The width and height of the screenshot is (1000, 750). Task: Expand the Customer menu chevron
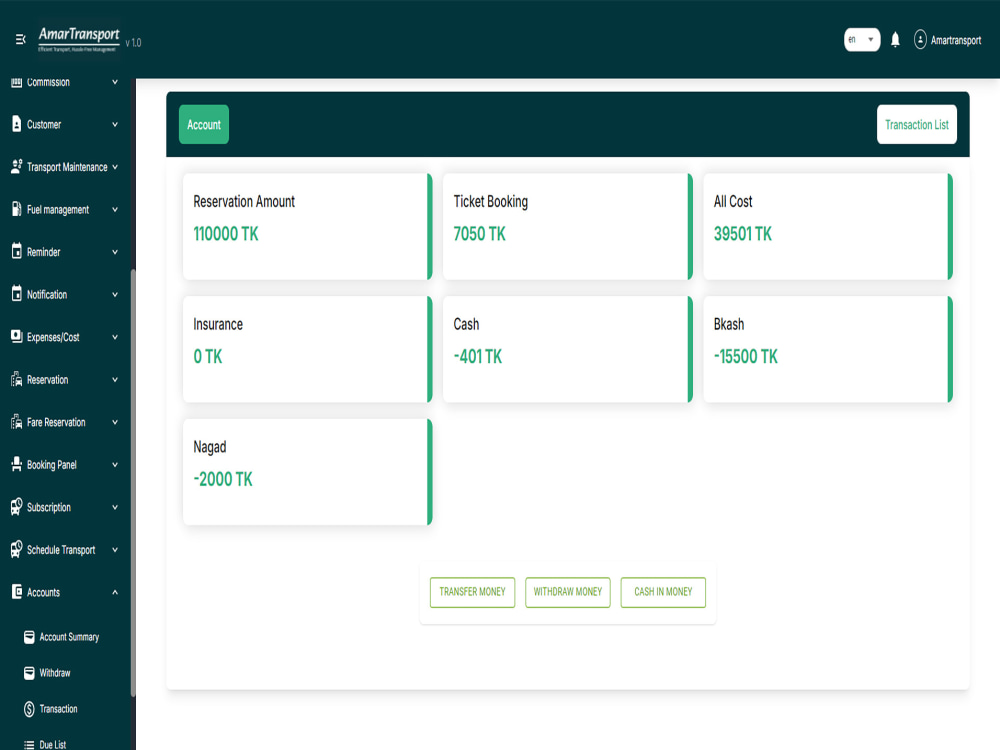coord(115,124)
